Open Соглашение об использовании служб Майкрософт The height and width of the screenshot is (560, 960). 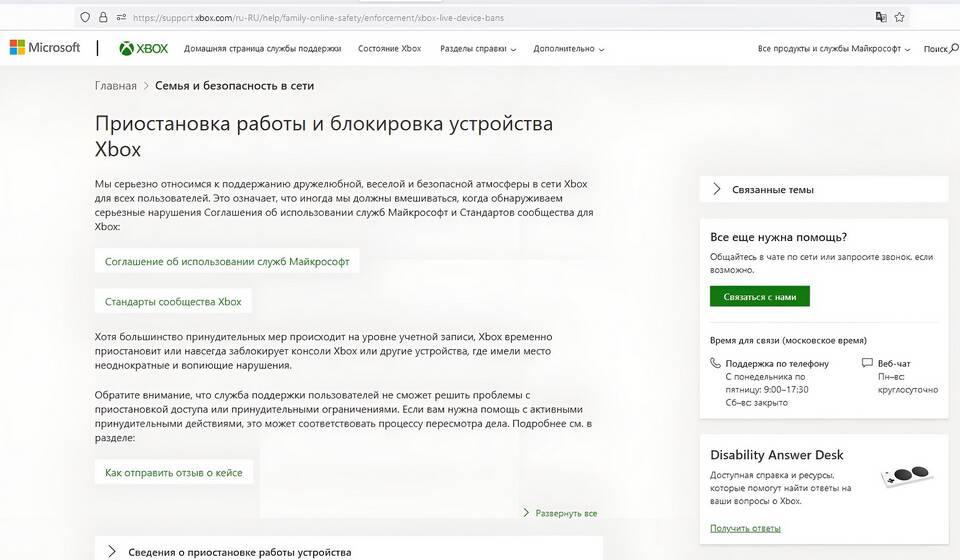(227, 261)
